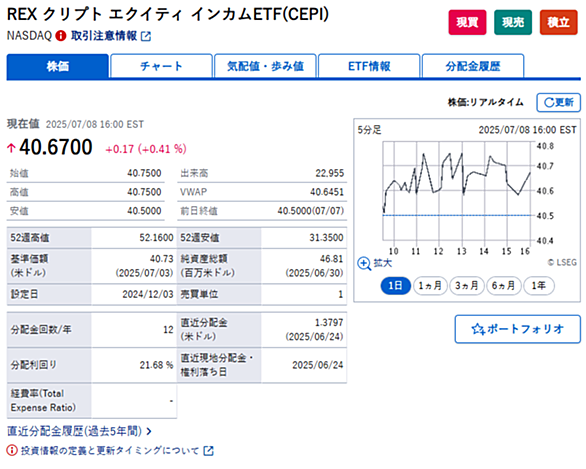
Task: Select the 1日 chart period
Action: [395, 286]
